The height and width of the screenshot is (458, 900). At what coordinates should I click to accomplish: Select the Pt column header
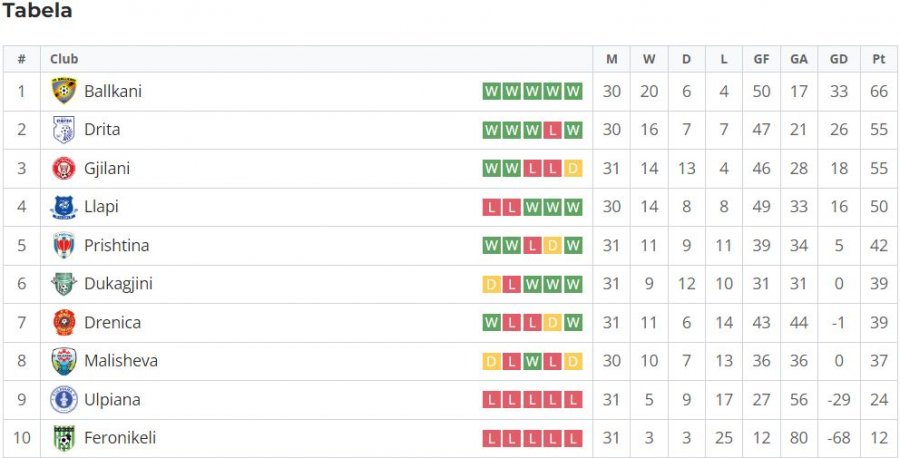[879, 59]
